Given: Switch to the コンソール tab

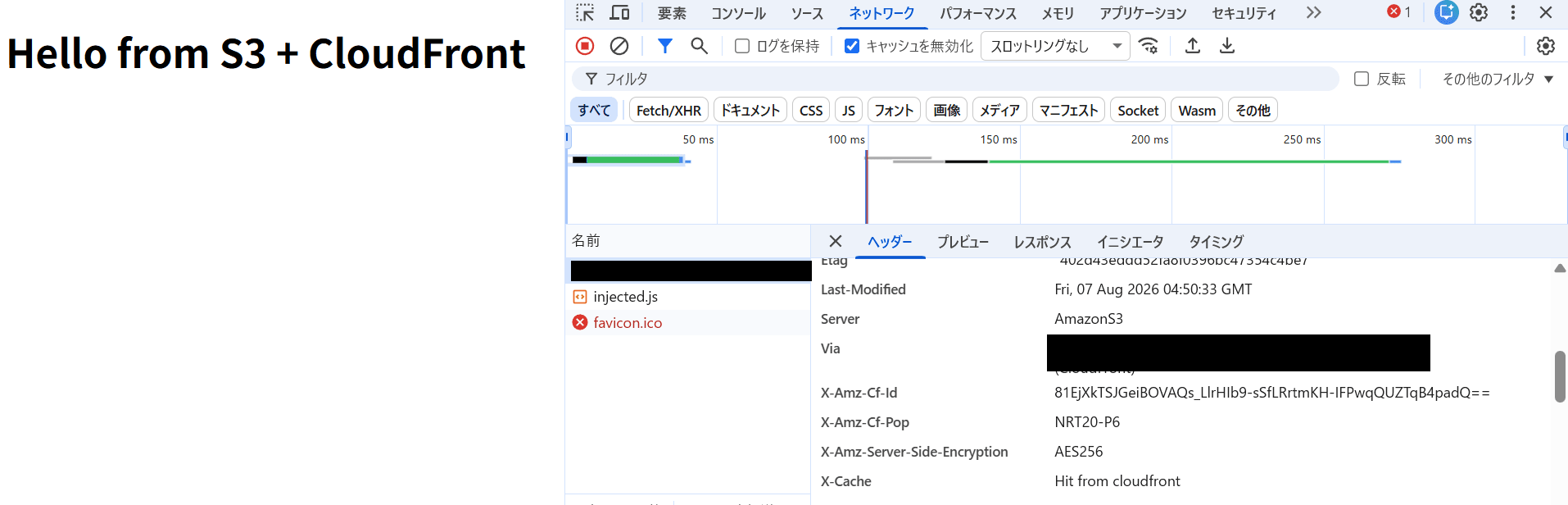Looking at the screenshot, I should coord(738,13).
